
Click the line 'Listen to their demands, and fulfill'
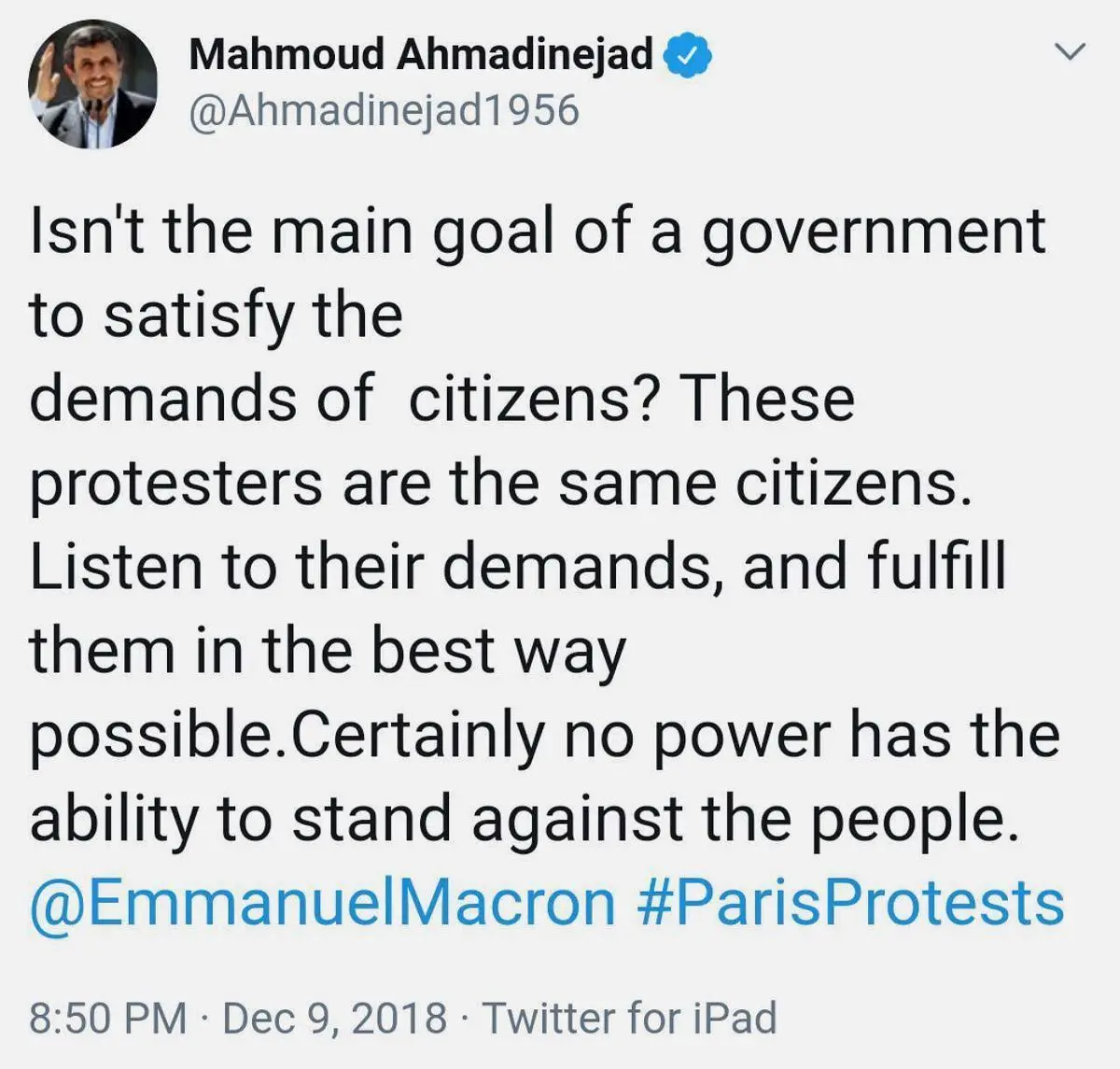[518, 567]
